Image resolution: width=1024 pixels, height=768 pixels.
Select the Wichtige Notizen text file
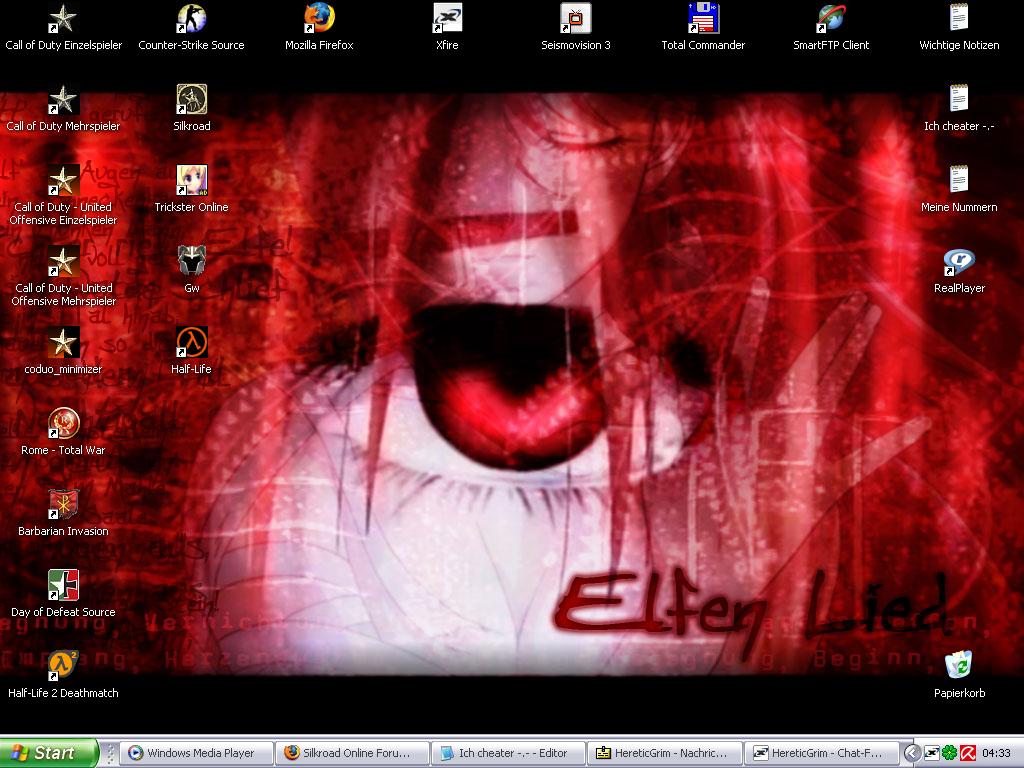[959, 19]
